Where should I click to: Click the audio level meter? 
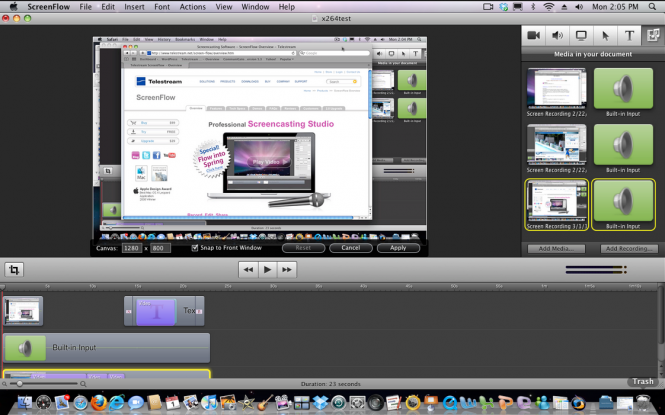(x=596, y=270)
